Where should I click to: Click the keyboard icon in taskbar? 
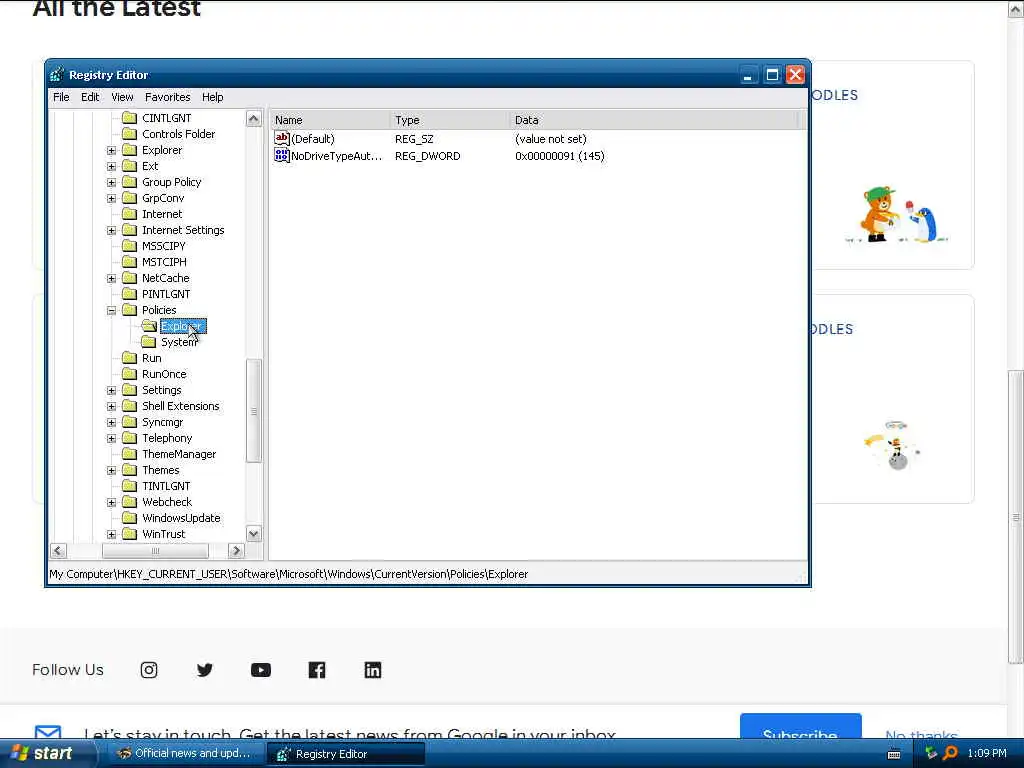point(894,754)
